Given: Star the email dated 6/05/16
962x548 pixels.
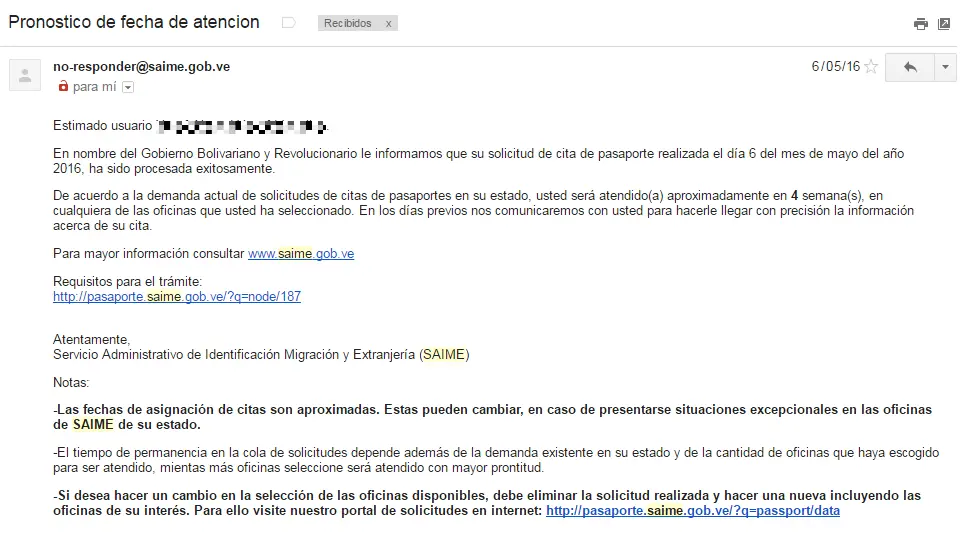Looking at the screenshot, I should (871, 67).
